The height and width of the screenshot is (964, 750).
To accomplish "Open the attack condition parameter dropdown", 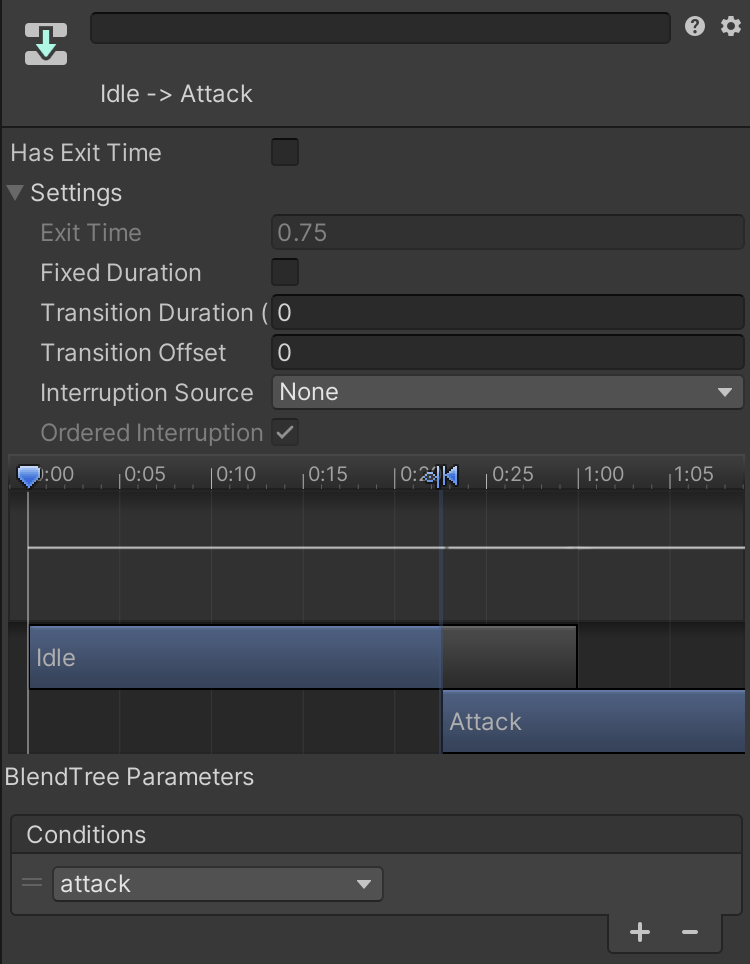I will coord(217,884).
